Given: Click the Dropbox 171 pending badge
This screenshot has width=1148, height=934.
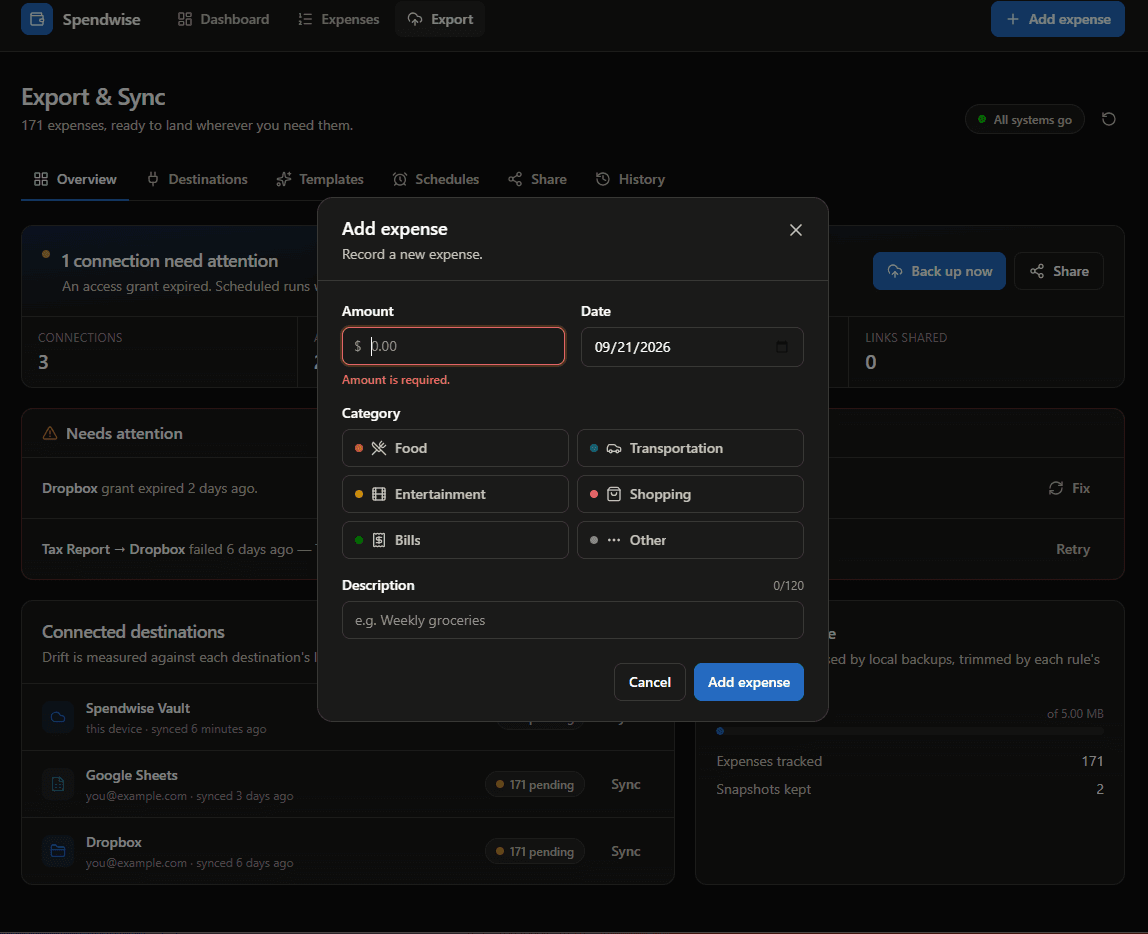Looking at the screenshot, I should coord(534,851).
